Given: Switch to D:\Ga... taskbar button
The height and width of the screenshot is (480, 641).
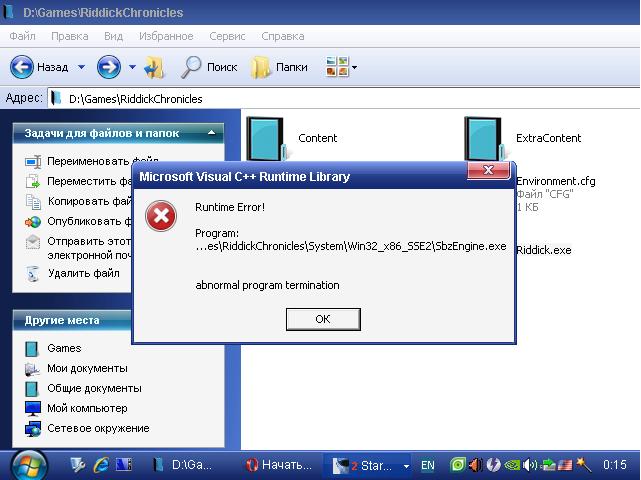Looking at the screenshot, I should [183, 465].
